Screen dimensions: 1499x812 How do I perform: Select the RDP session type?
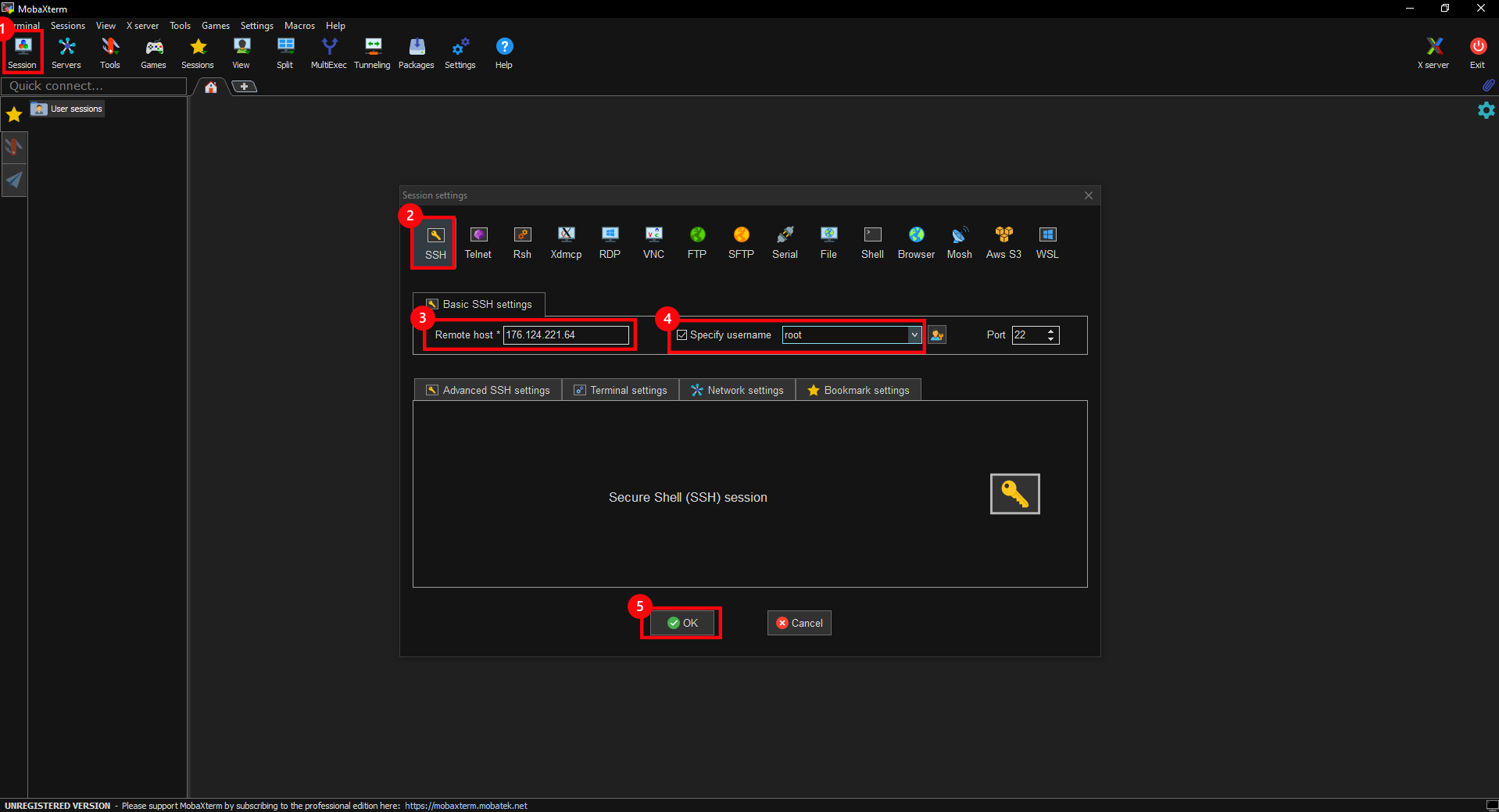coord(610,243)
